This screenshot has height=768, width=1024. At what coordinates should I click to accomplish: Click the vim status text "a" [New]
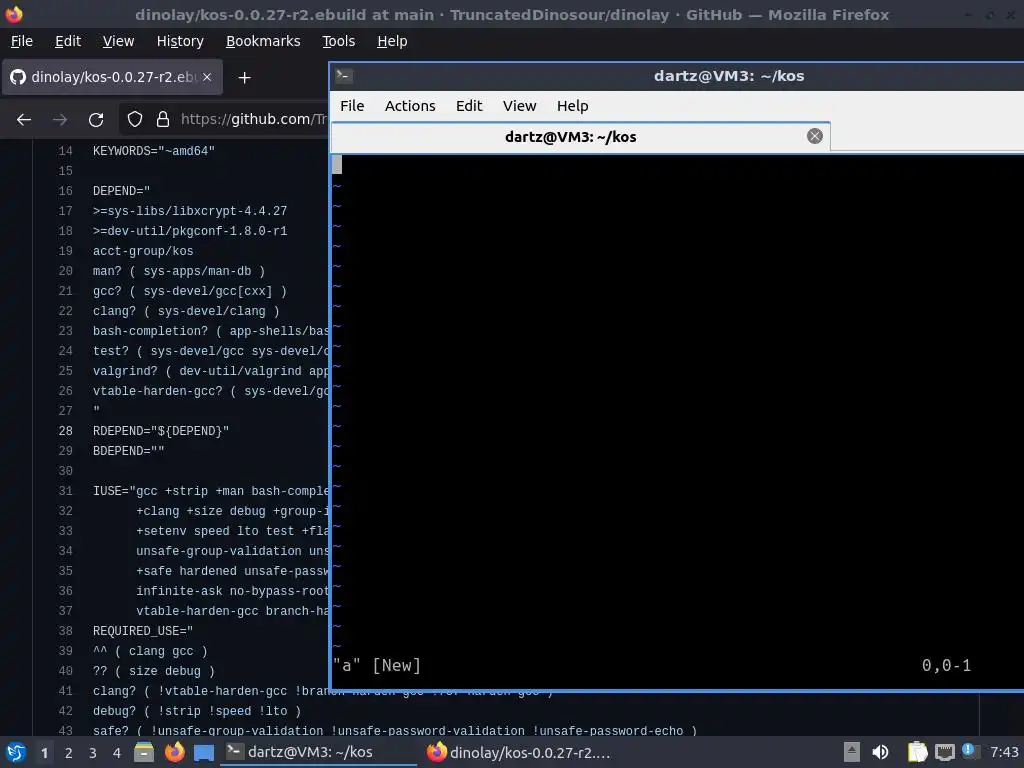377,665
